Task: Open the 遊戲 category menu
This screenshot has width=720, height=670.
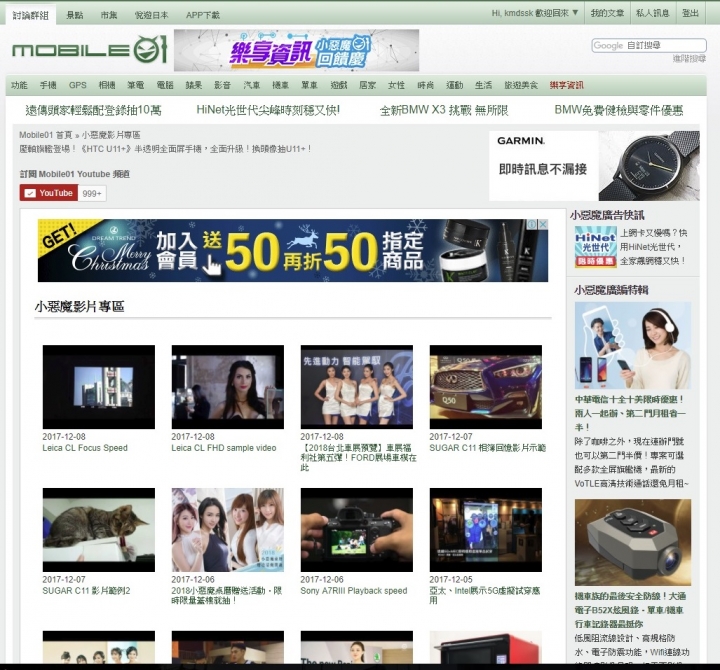Action: [339, 85]
